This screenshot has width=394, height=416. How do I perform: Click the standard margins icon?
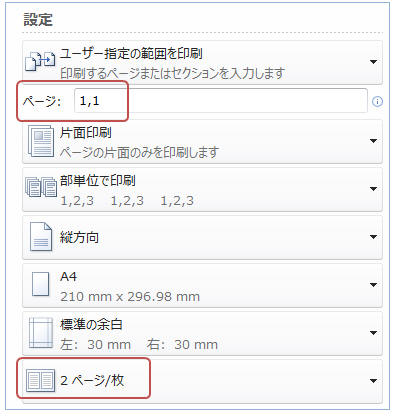(41, 332)
